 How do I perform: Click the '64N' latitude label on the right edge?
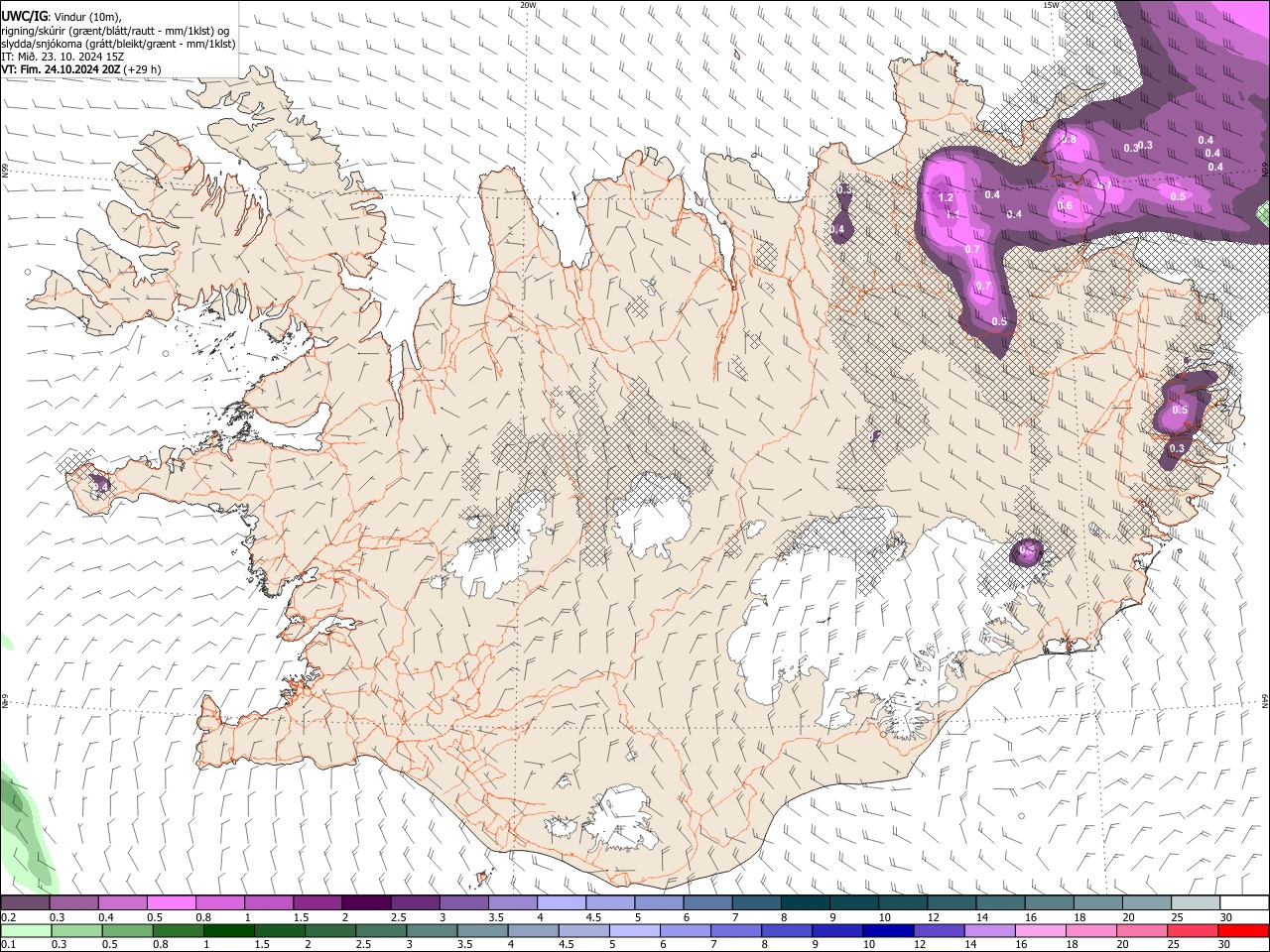pos(1265,700)
